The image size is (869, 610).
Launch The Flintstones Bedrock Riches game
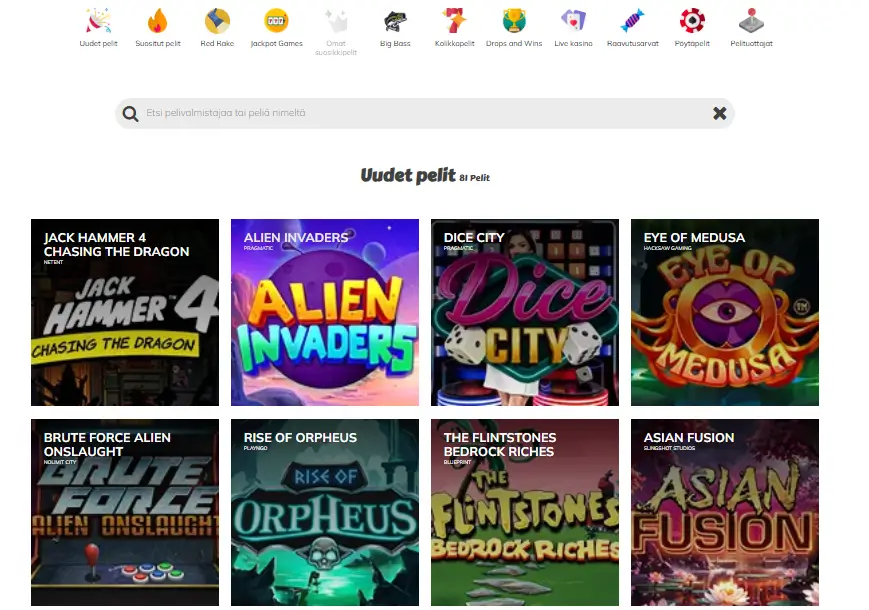tap(525, 512)
